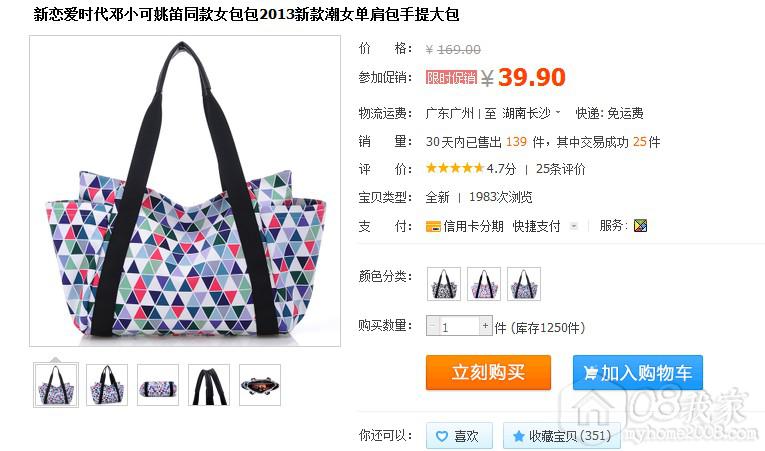This screenshot has height=451, width=765.
Task: Click the heart icon to like item
Action: point(442,436)
